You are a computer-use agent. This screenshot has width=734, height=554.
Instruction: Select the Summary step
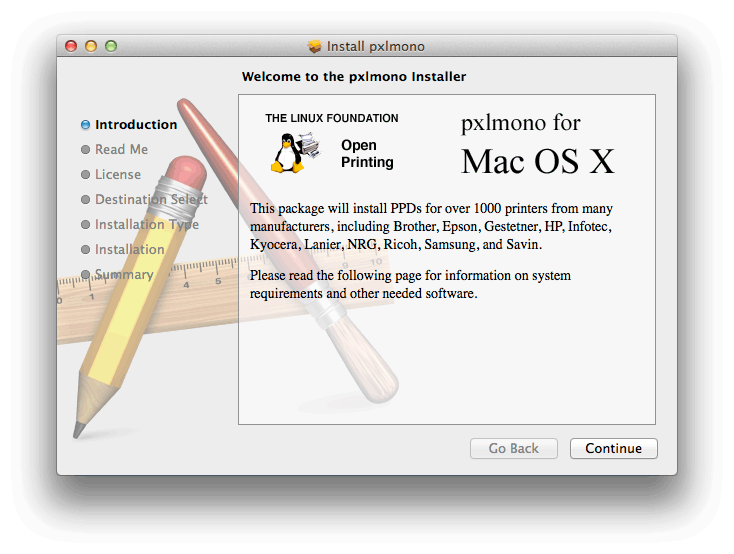pyautogui.click(x=124, y=274)
